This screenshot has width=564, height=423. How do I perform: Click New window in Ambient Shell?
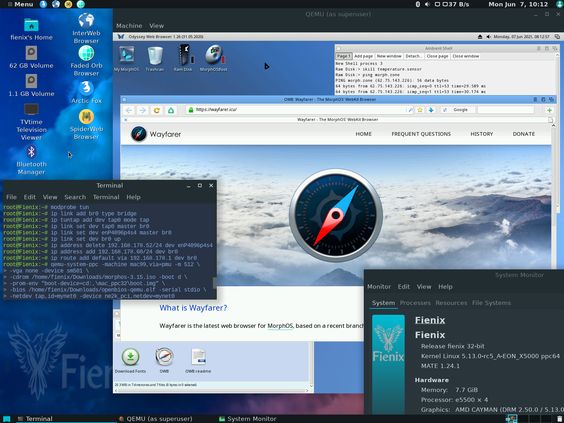pyautogui.click(x=389, y=56)
